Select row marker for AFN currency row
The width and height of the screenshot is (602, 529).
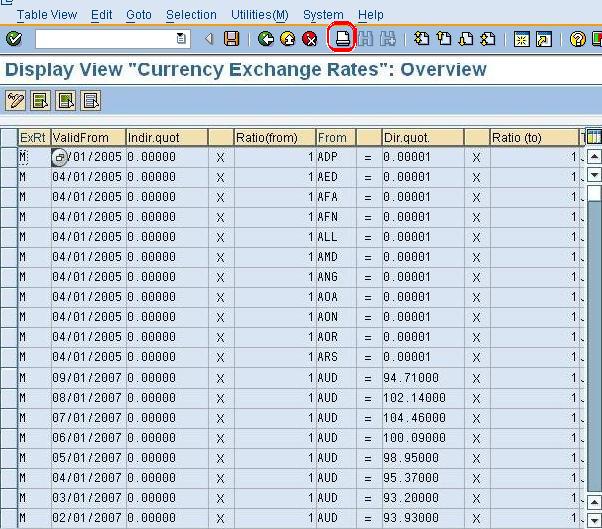(x=9, y=217)
